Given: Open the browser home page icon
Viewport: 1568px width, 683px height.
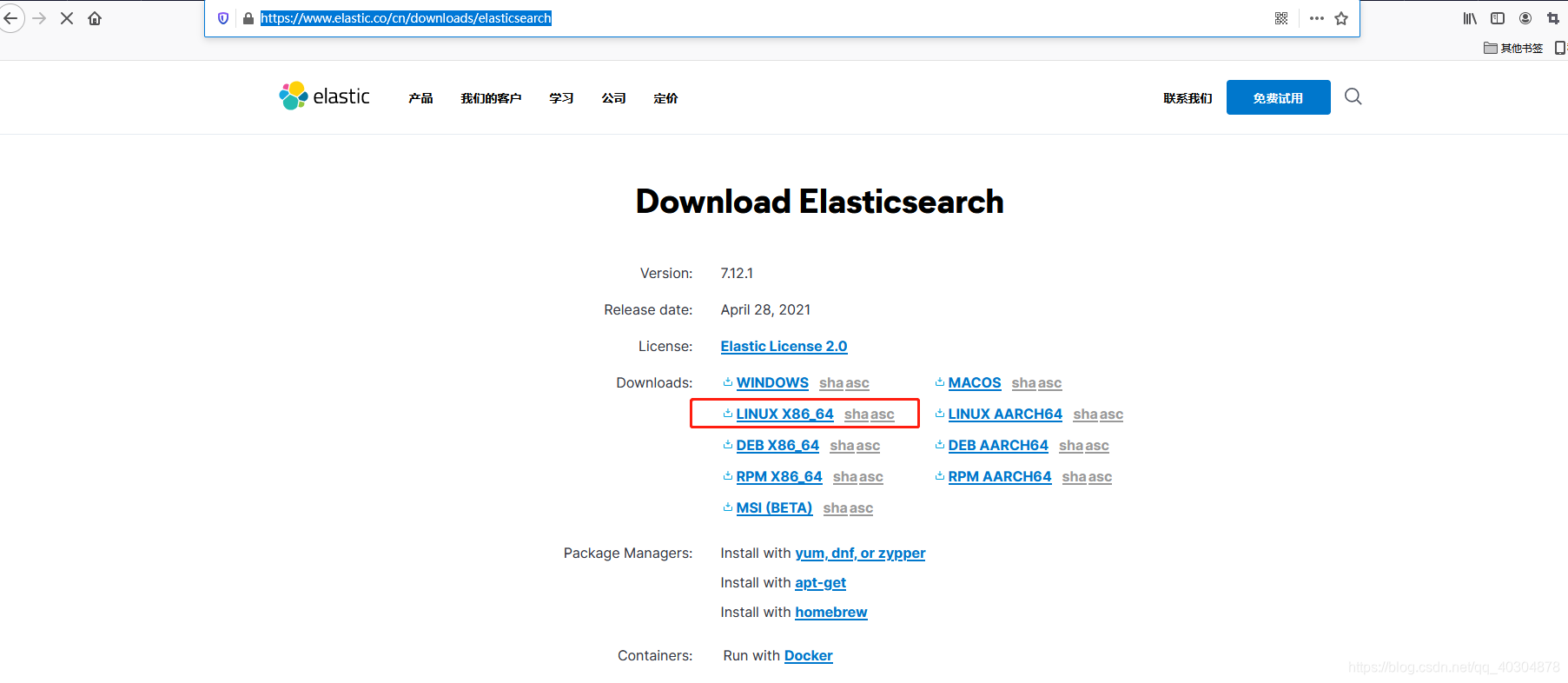Looking at the screenshot, I should [95, 18].
